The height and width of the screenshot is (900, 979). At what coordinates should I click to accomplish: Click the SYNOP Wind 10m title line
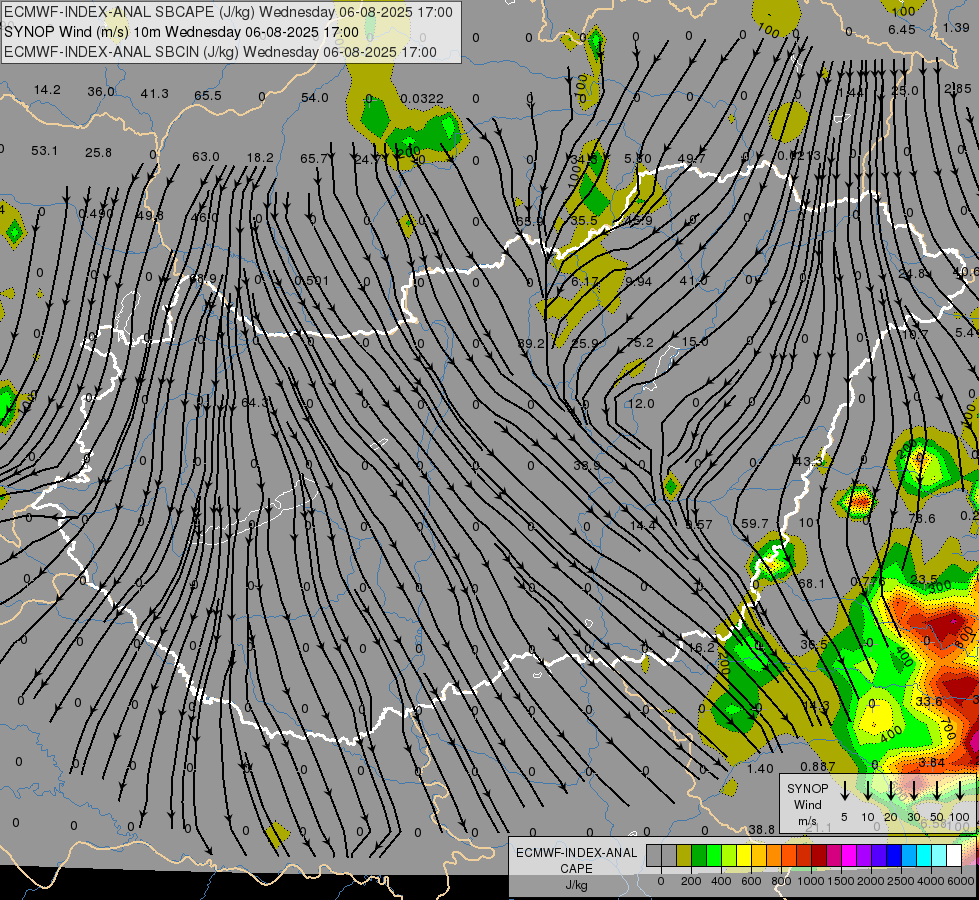click(181, 32)
